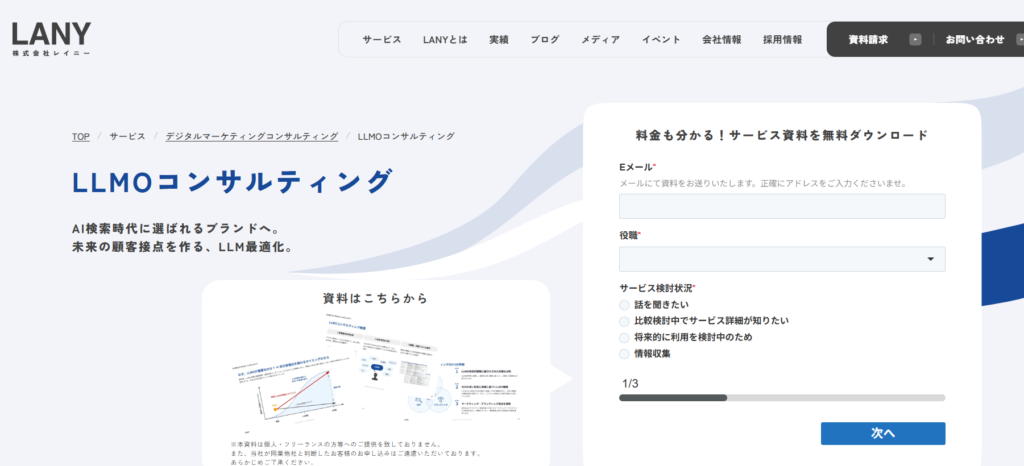Open the メディア navigation item

click(x=600, y=40)
